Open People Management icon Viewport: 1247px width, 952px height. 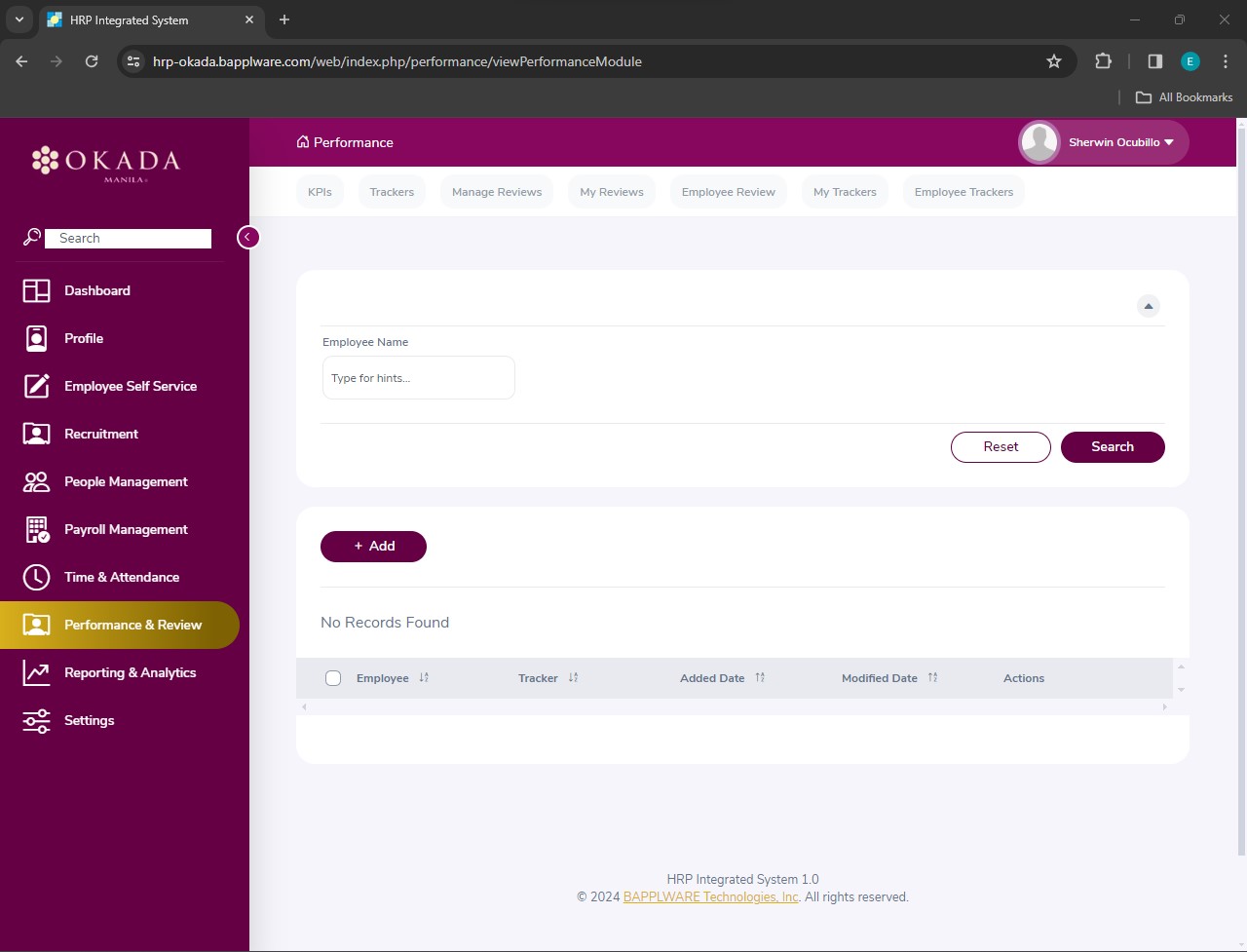pos(36,481)
